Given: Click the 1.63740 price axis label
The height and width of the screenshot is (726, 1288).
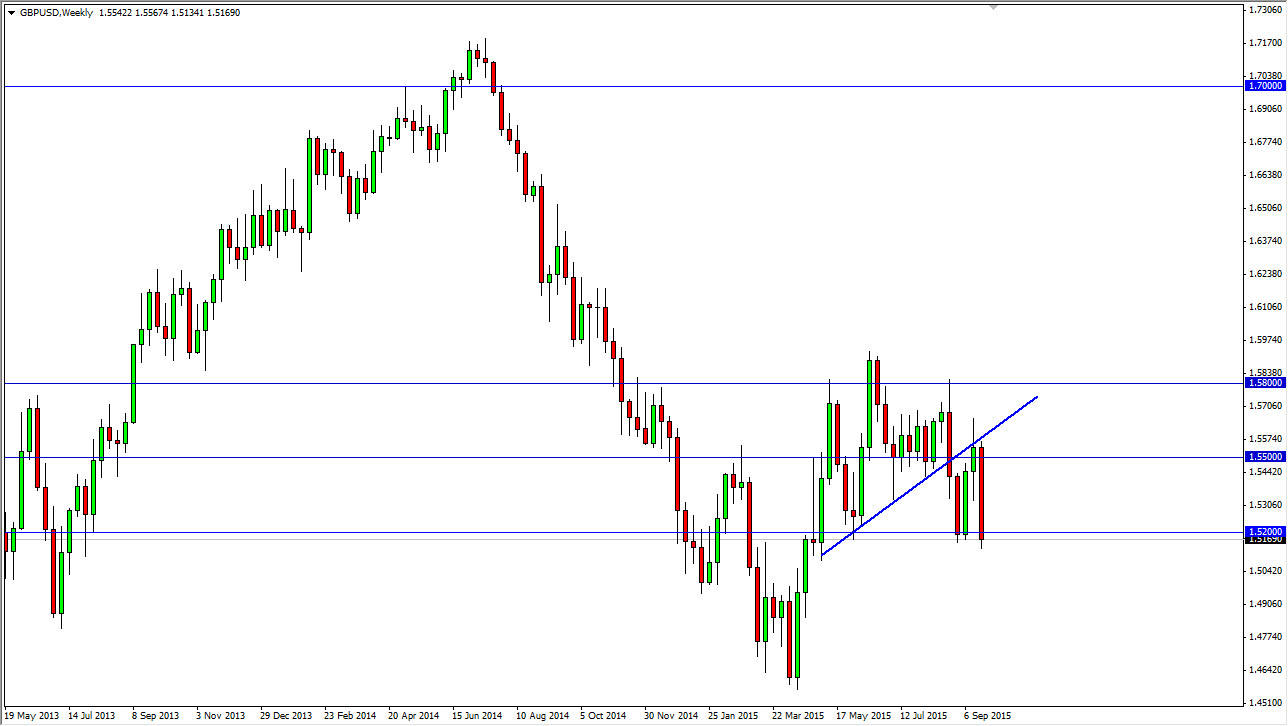Looking at the screenshot, I should [x=1266, y=241].
